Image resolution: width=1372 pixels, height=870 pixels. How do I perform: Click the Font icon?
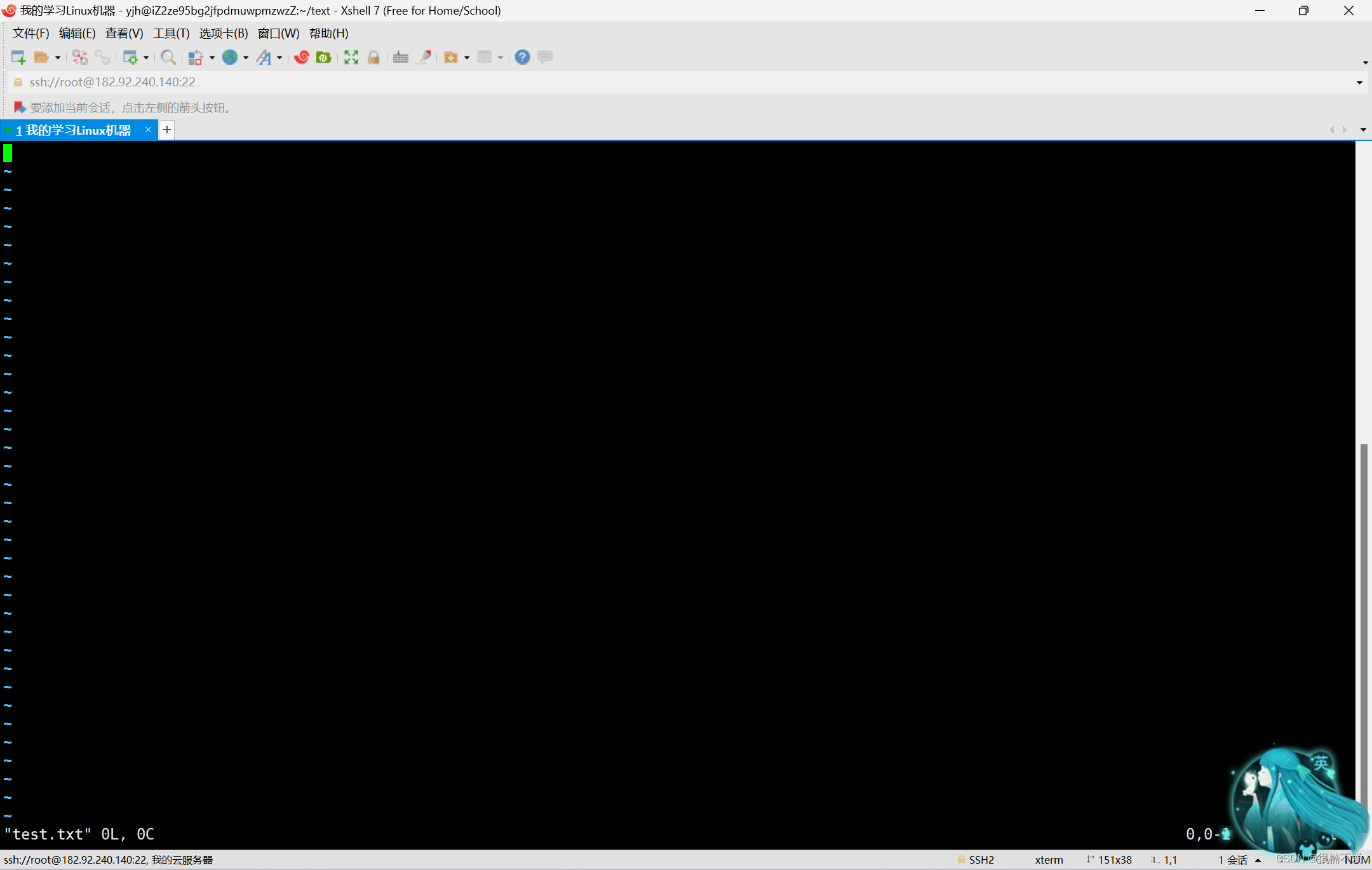[x=264, y=57]
